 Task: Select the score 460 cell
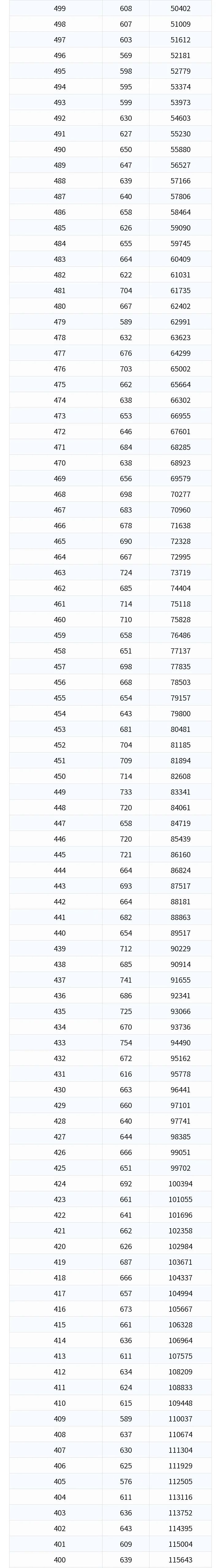pyautogui.click(x=60, y=620)
